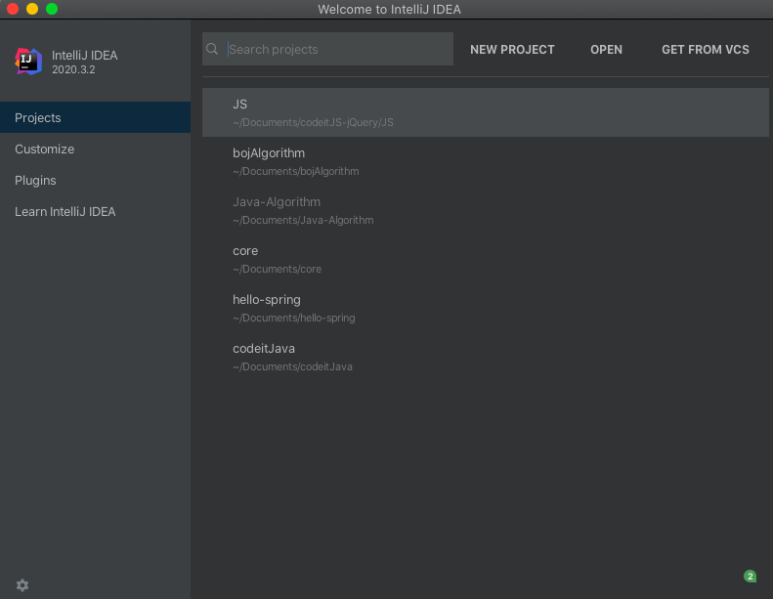Focus the Search projects field
The image size is (773, 599).
point(327,49)
